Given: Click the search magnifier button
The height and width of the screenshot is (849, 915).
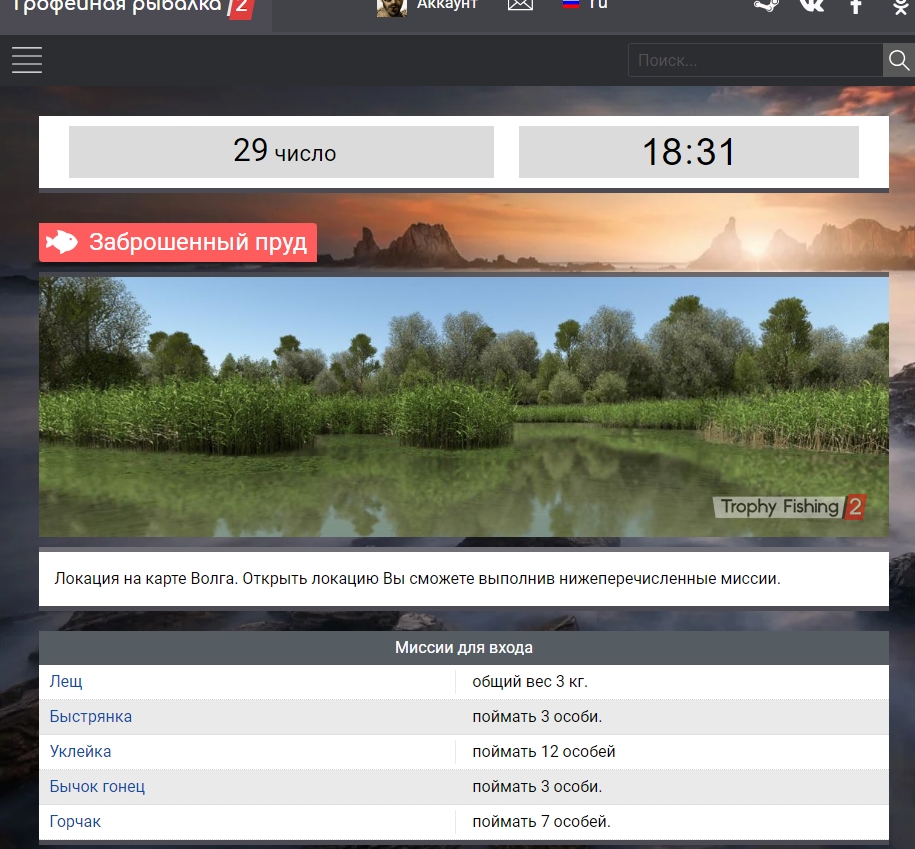Looking at the screenshot, I should click(898, 61).
